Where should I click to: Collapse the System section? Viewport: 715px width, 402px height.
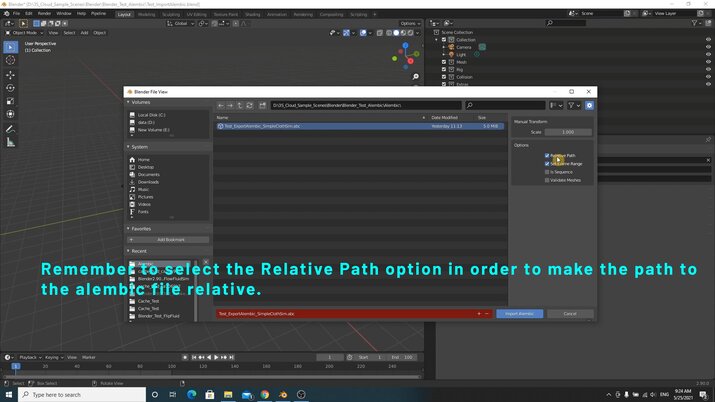tap(128, 147)
